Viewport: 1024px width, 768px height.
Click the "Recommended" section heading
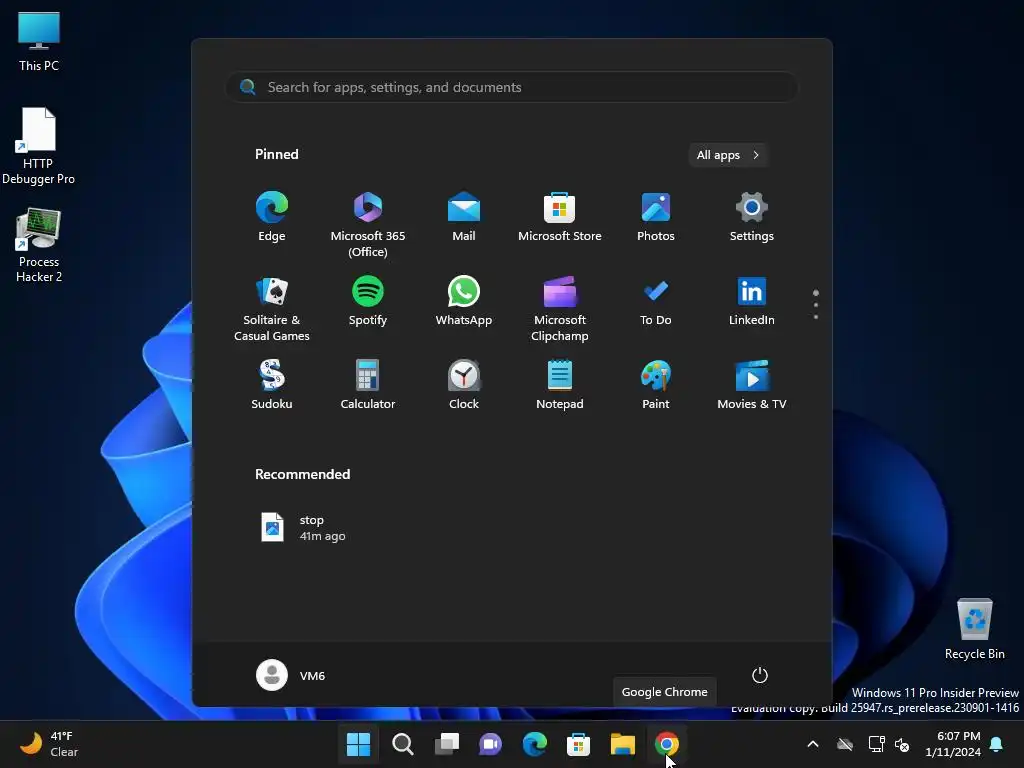pos(302,474)
